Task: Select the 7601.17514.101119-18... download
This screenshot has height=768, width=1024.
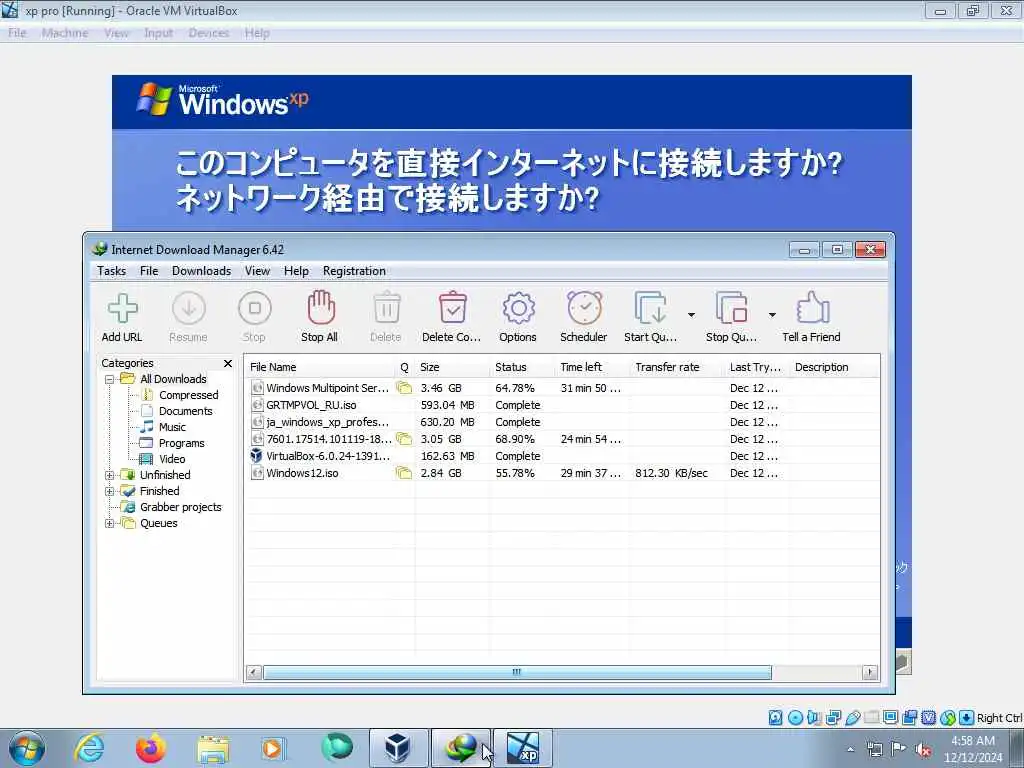Action: pyautogui.click(x=563, y=439)
